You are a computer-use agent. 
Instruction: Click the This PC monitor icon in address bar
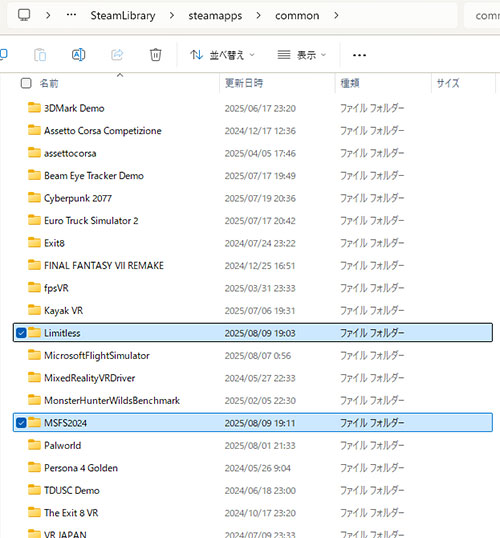tap(24, 15)
